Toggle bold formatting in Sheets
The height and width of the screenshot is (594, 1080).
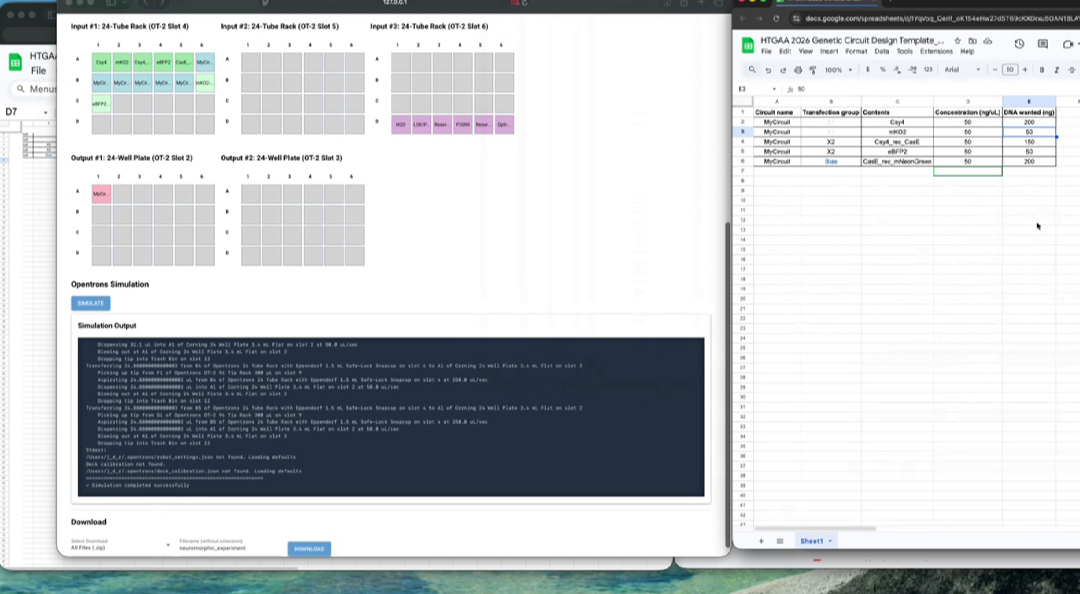[1041, 70]
